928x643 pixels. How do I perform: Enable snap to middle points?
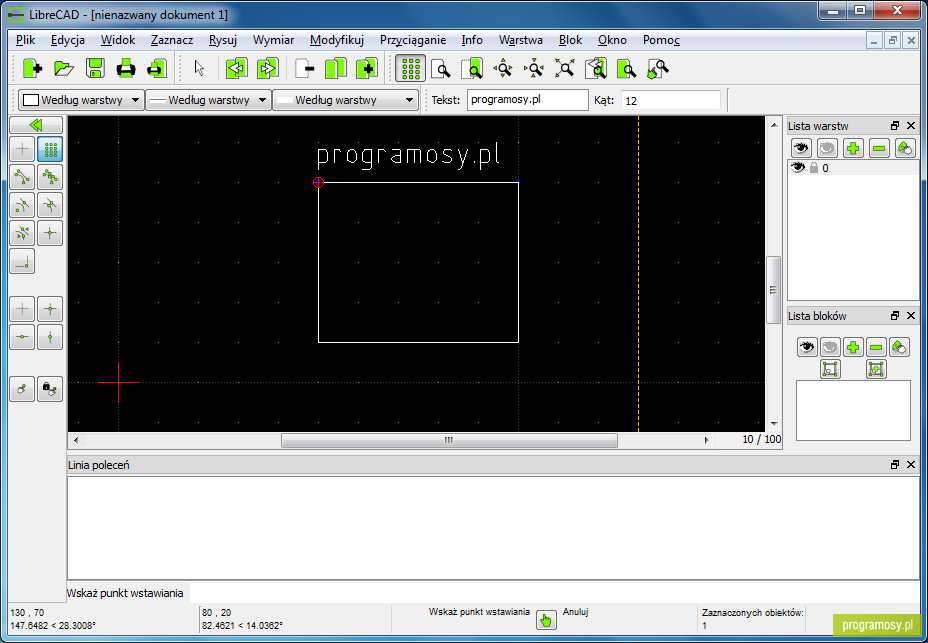click(x=50, y=205)
